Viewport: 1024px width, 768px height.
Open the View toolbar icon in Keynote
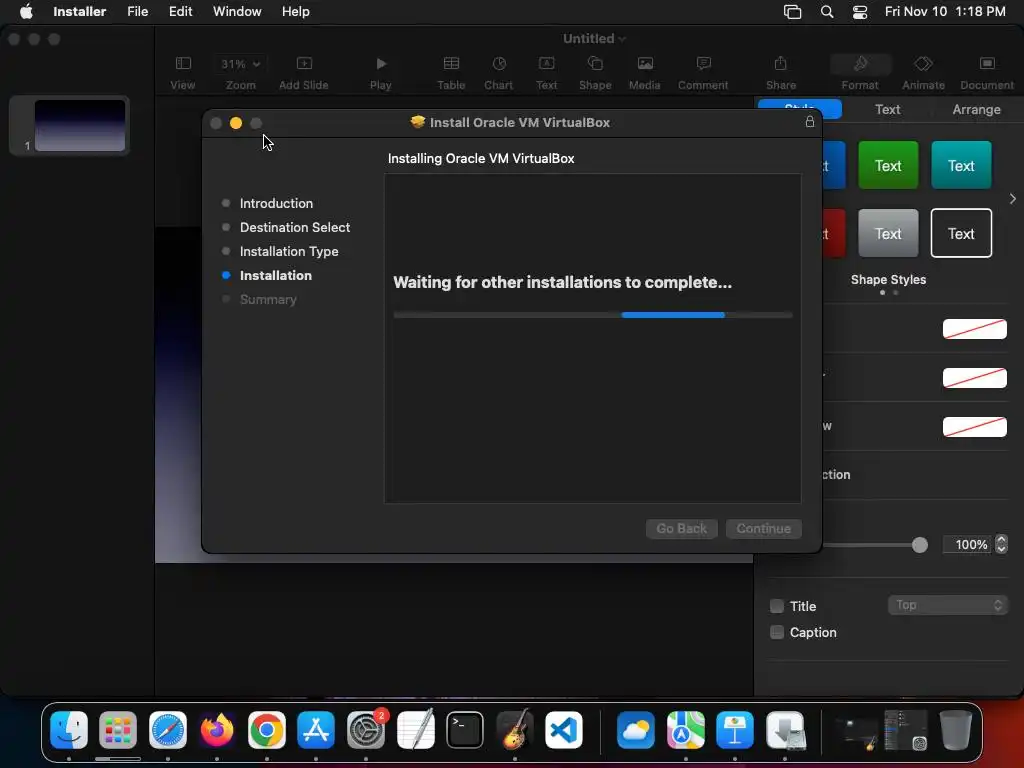click(183, 64)
